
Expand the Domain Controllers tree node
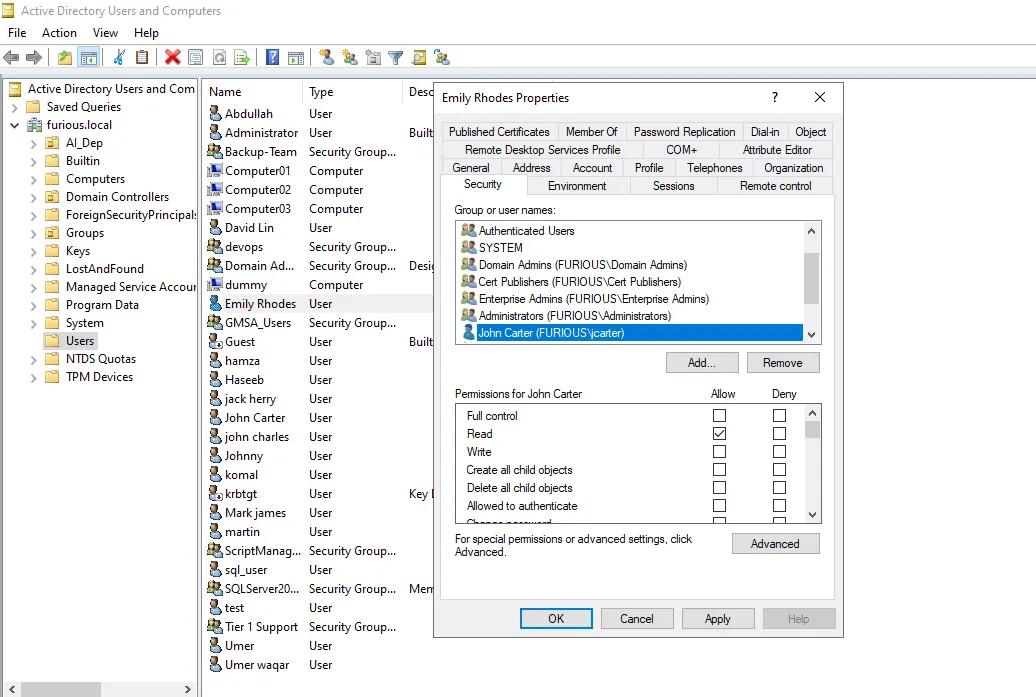33,197
